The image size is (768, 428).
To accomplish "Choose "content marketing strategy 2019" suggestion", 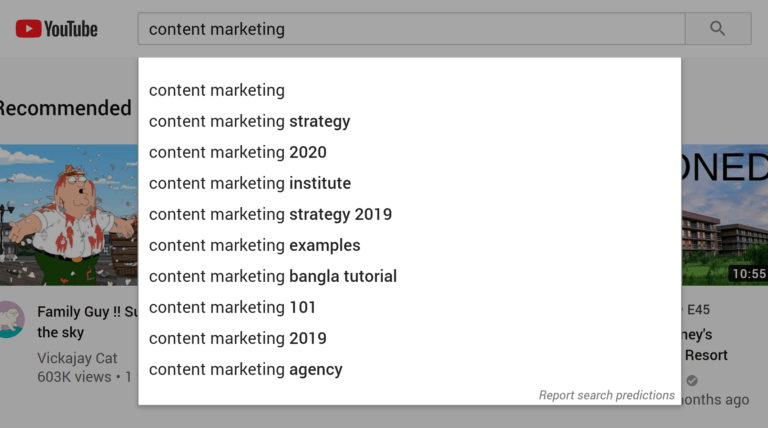I will tap(270, 214).
